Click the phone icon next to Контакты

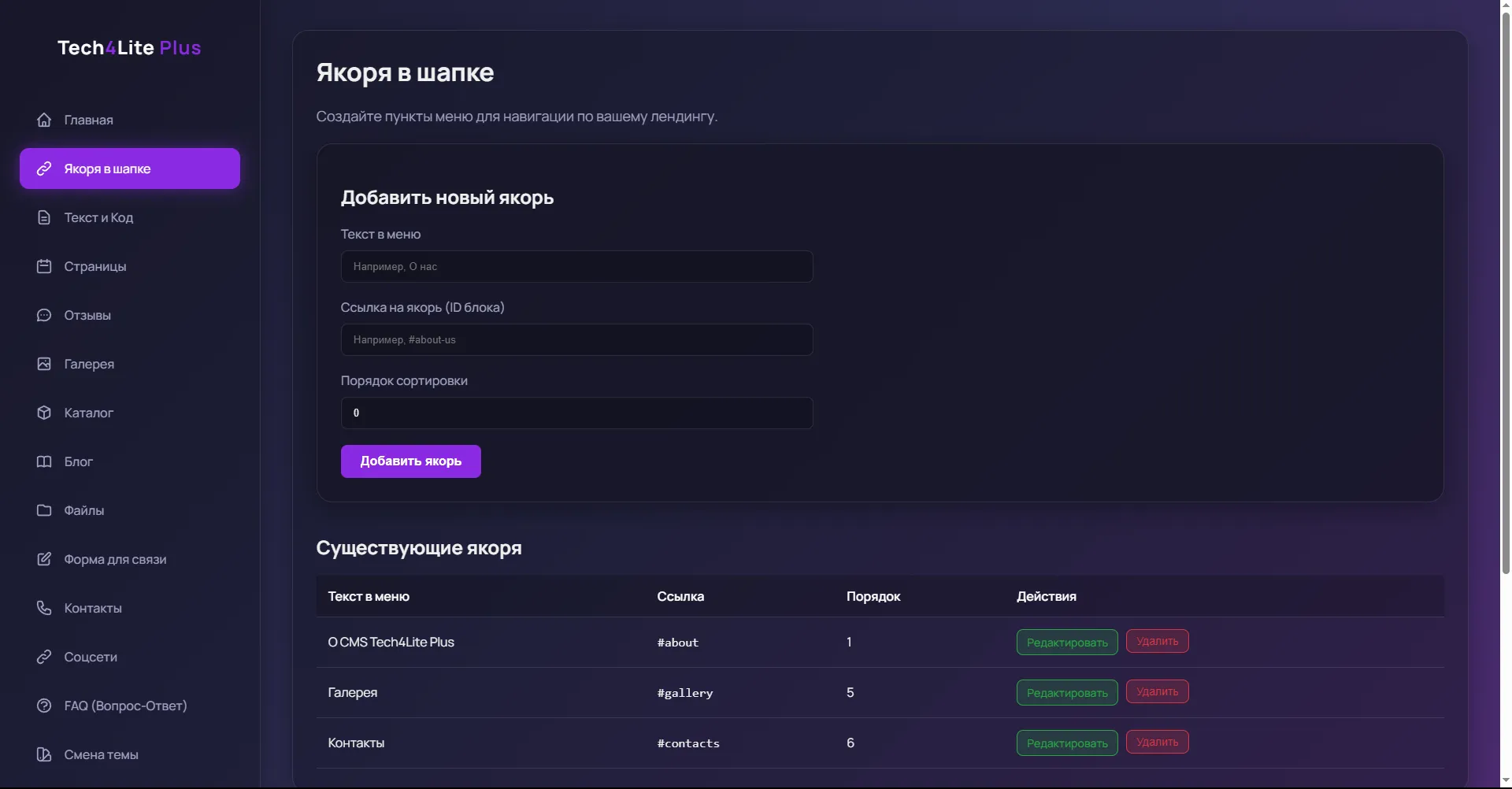(44, 608)
